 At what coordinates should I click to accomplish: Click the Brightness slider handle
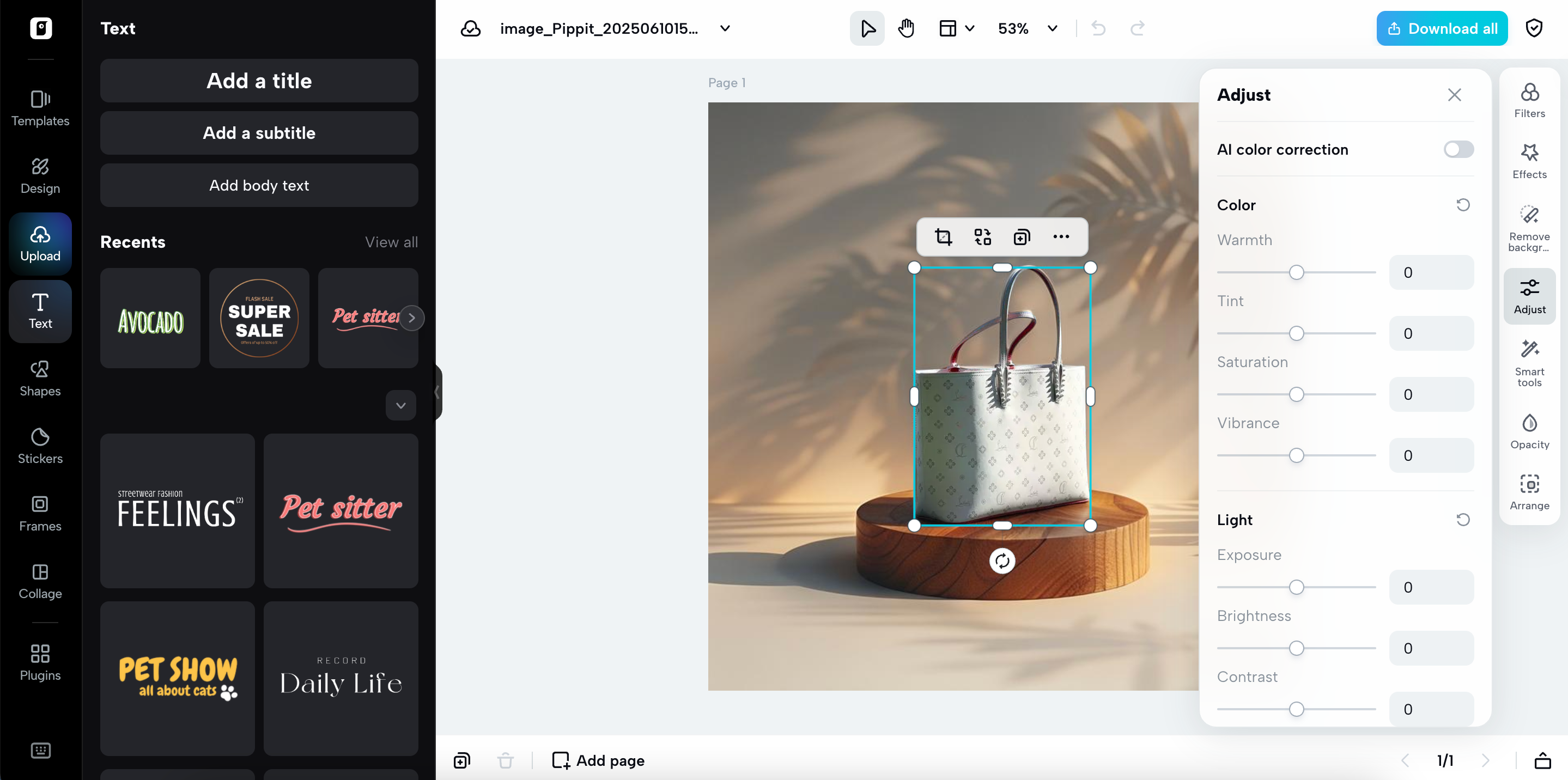point(1297,647)
